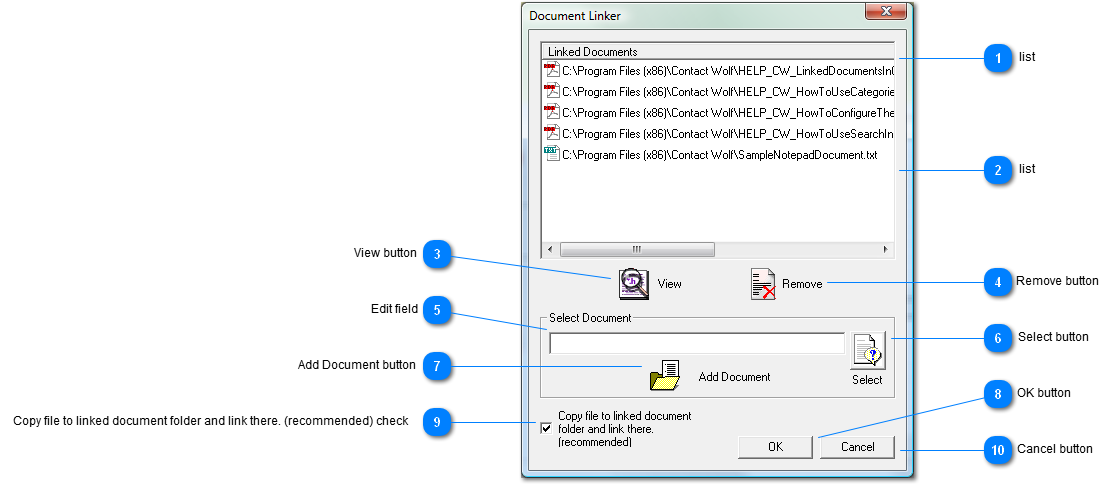
Task: Click PDF icon of HELP_CW_HowToUseSearchIn row
Action: tap(552, 134)
